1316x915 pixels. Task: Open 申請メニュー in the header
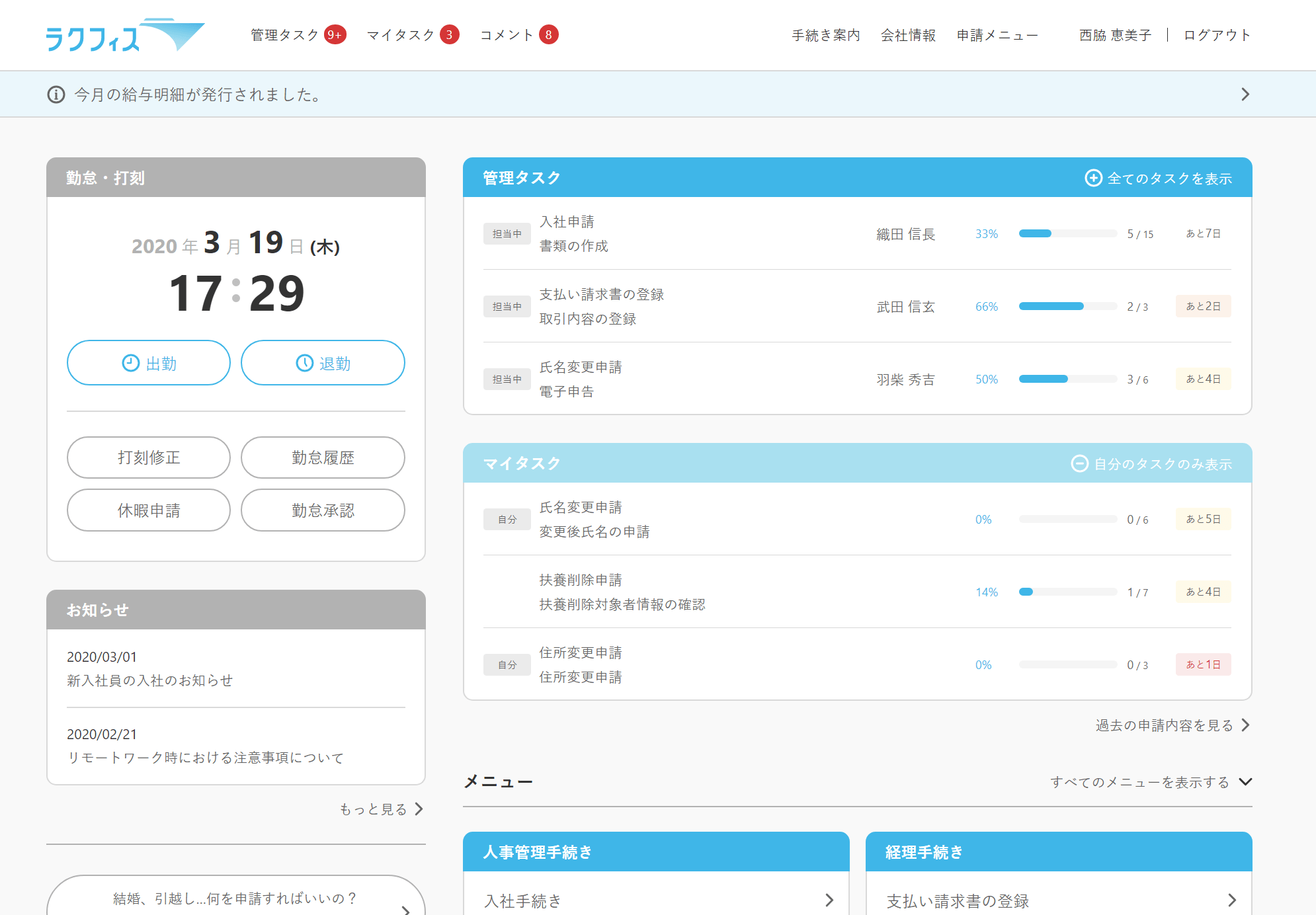997,35
